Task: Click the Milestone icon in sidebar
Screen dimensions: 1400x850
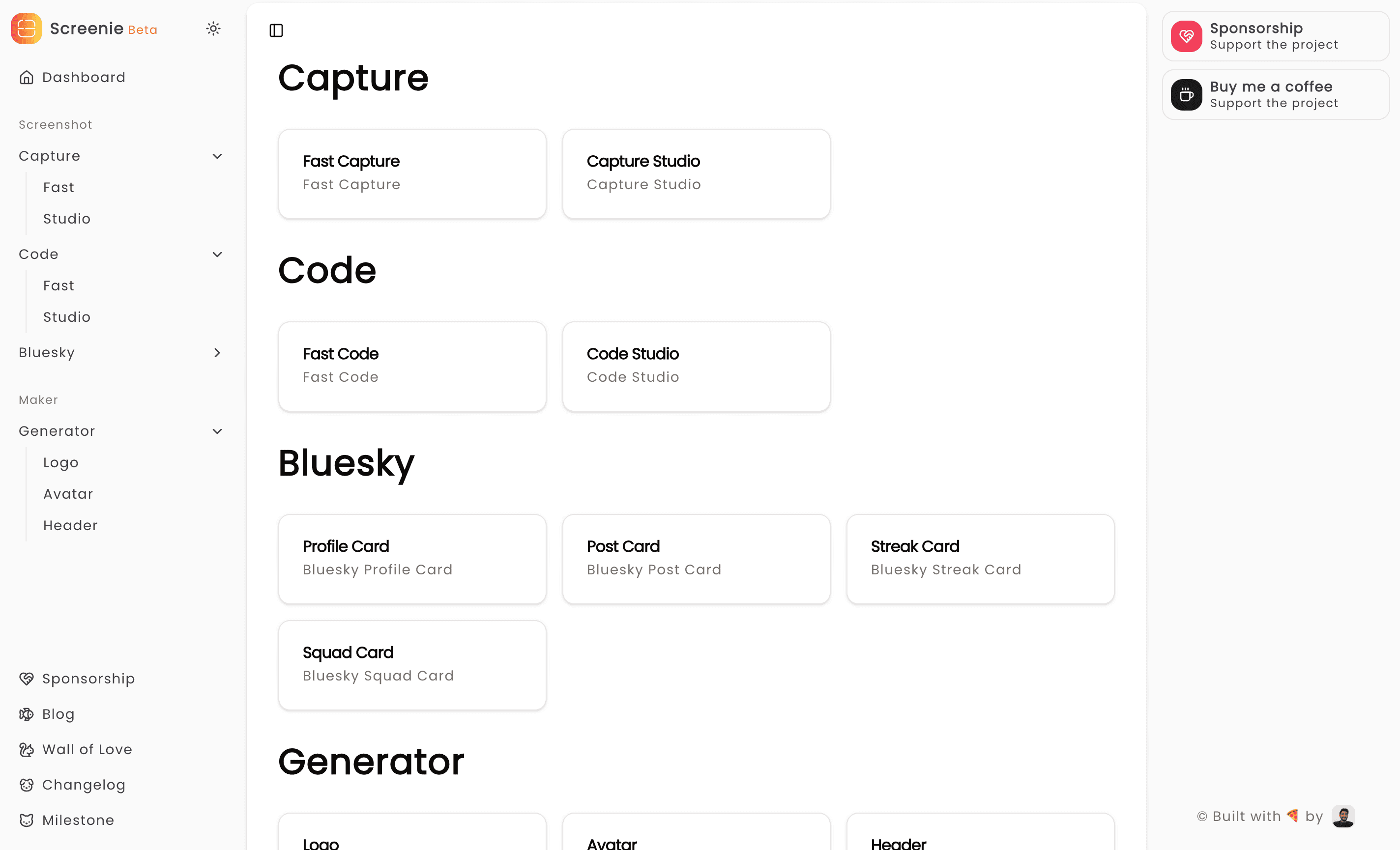Action: [x=26, y=820]
